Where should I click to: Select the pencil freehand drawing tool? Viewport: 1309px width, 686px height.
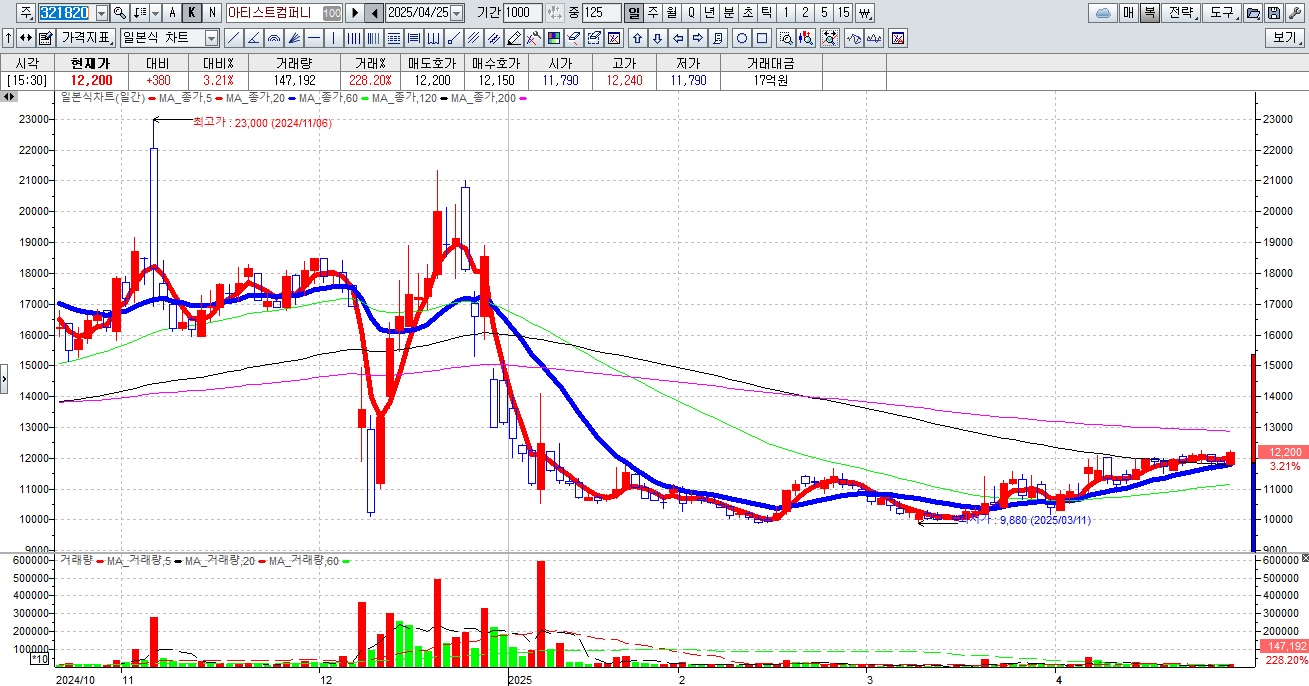point(513,38)
